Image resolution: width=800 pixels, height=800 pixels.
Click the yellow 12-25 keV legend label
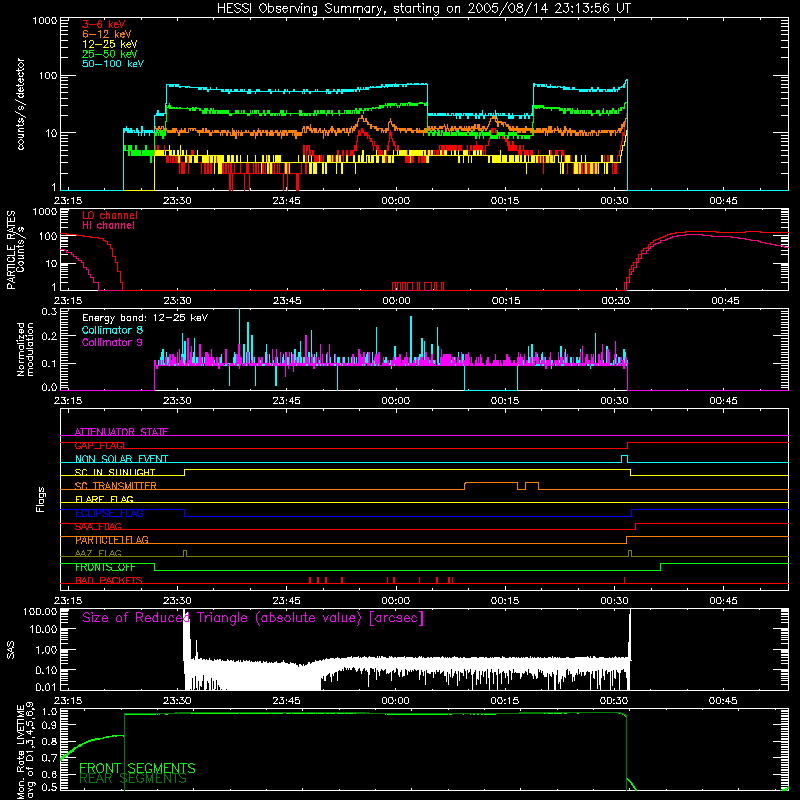(x=109, y=44)
